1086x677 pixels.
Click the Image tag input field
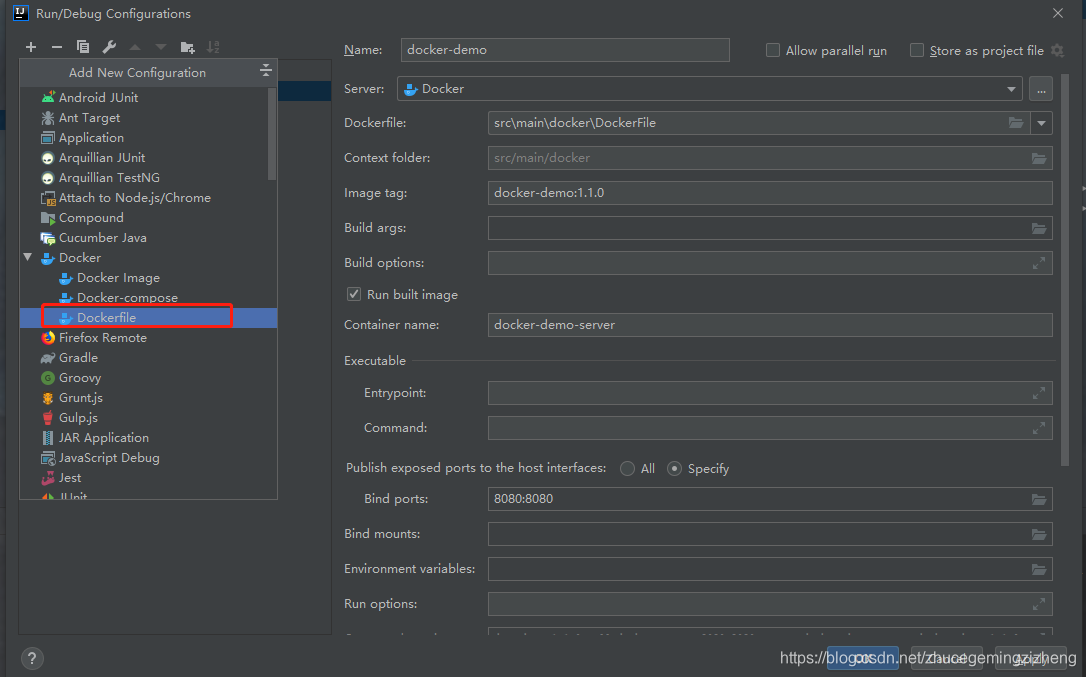coord(770,193)
